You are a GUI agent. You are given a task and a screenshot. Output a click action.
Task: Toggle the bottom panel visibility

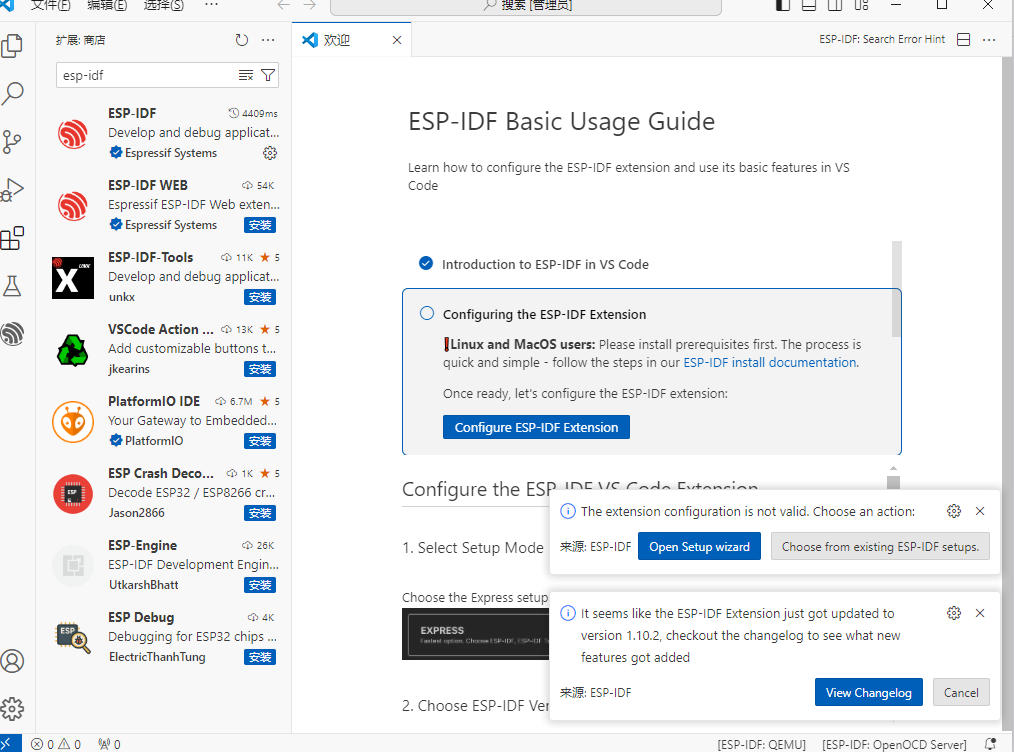tap(809, 5)
